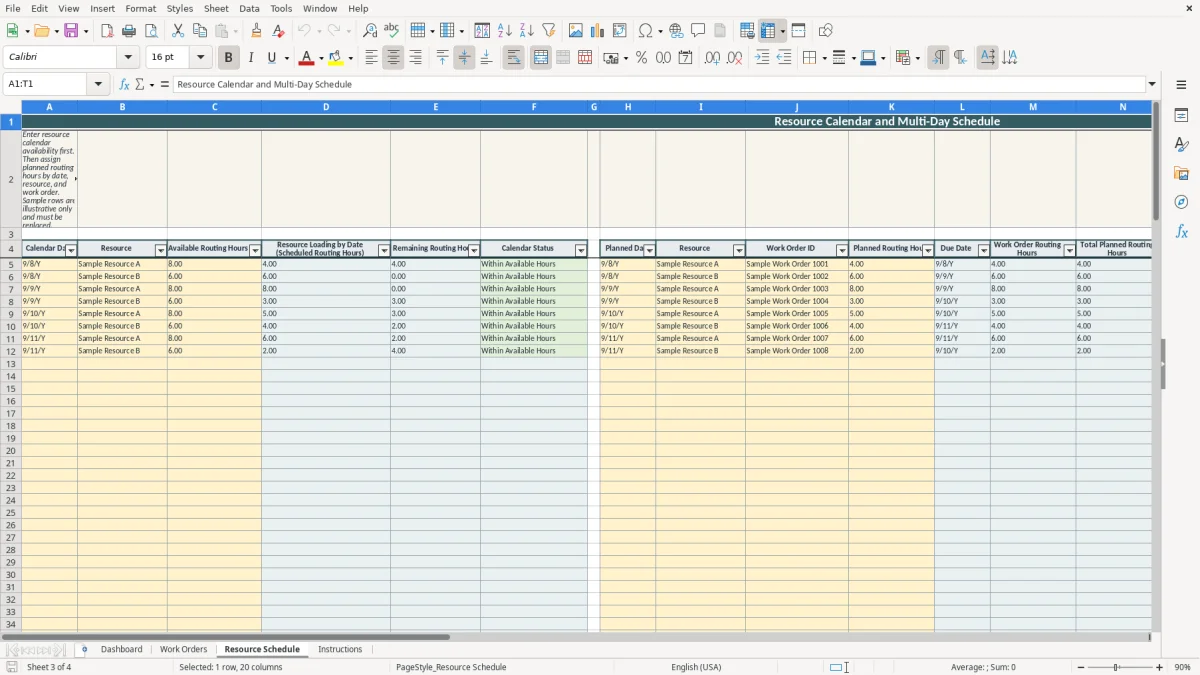The image size is (1200, 675).
Task: Run the Spelling check icon
Action: coord(391,31)
